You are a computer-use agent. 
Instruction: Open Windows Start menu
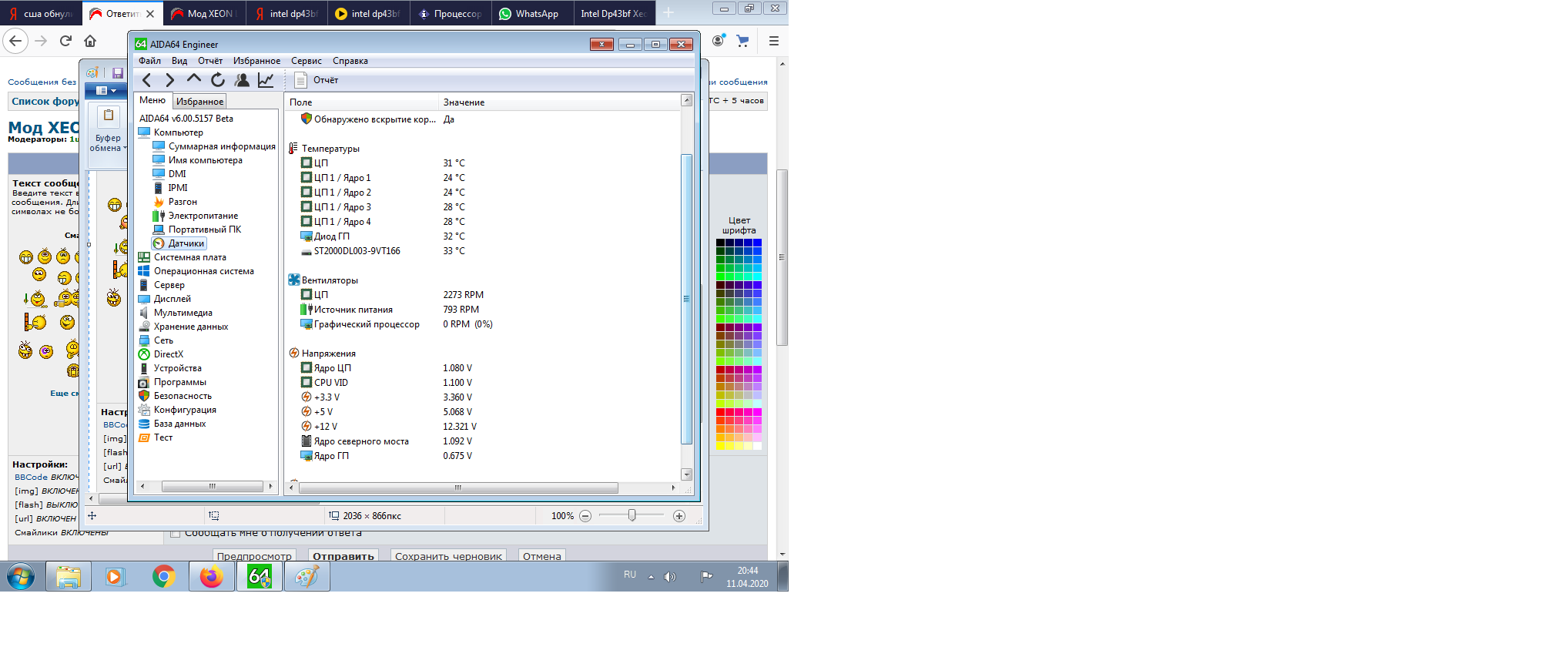coord(21,576)
